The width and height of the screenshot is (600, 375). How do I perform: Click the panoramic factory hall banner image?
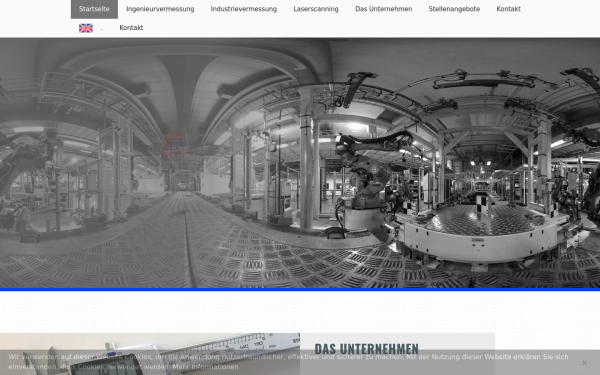point(300,163)
